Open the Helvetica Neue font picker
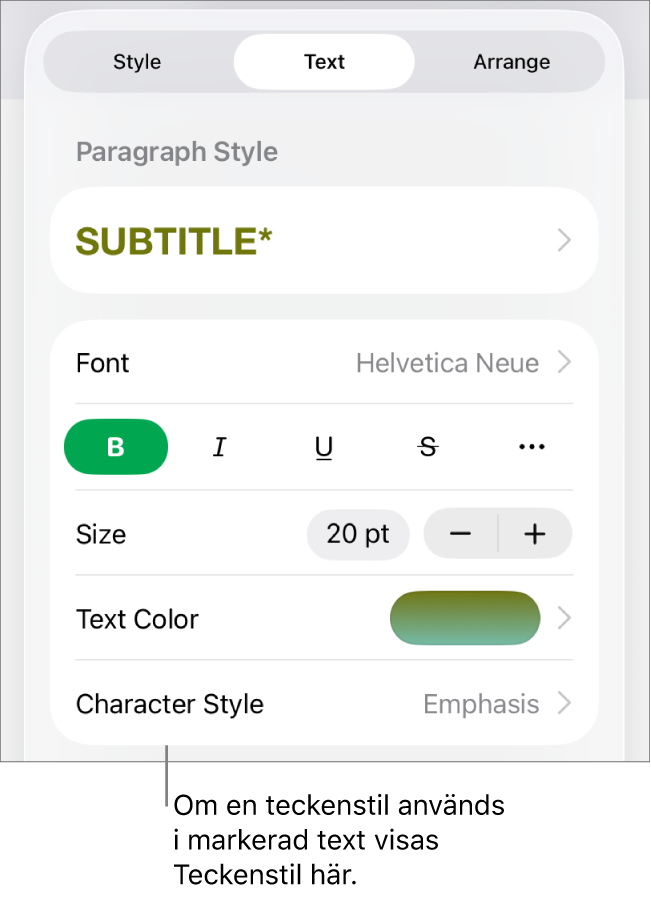 (x=448, y=363)
